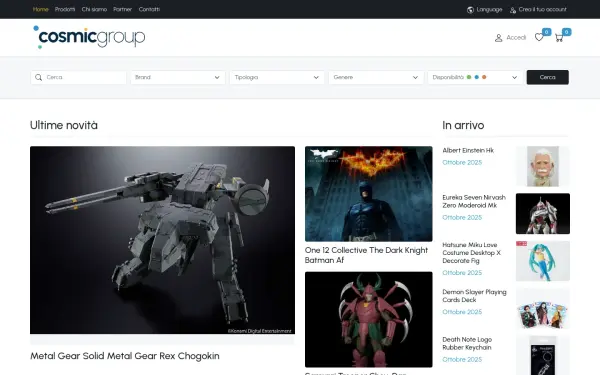Click the magnifier icon in the search field

tap(39, 77)
